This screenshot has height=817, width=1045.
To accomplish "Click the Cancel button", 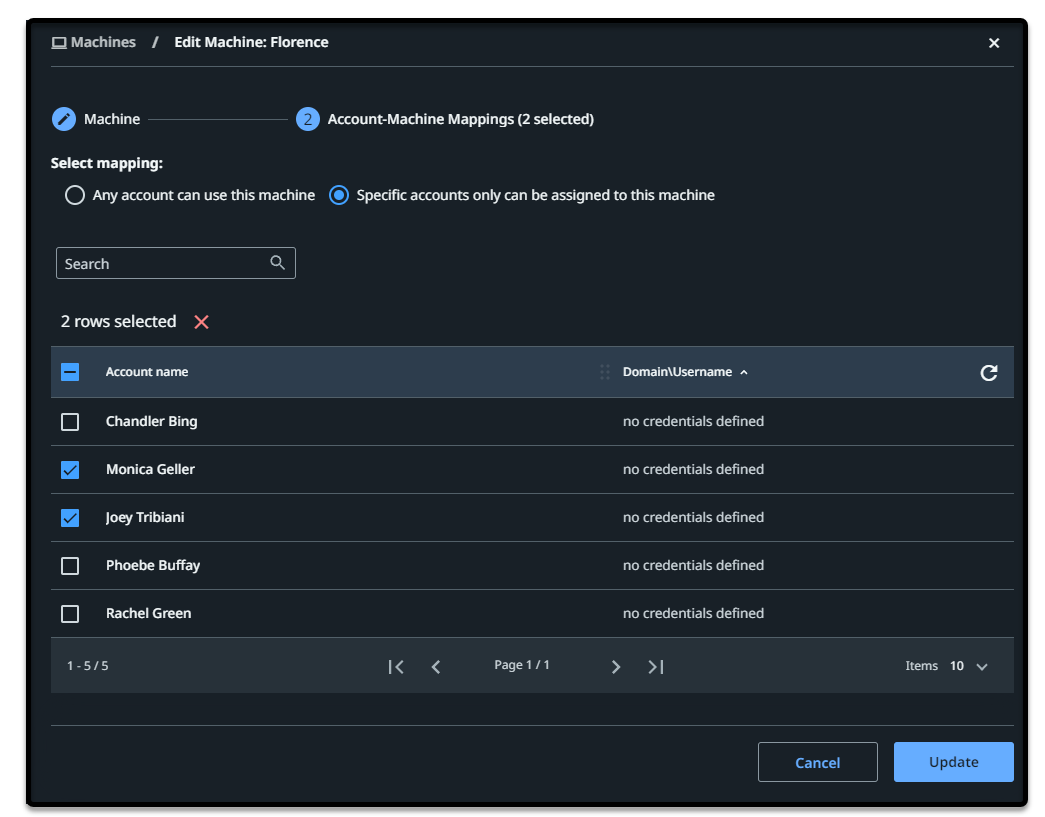I will tap(818, 762).
